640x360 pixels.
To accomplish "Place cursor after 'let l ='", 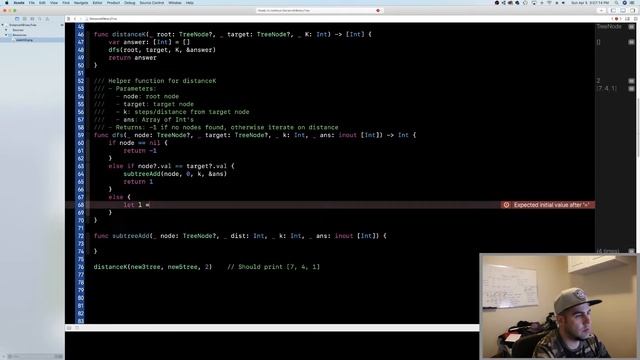I will 150,205.
